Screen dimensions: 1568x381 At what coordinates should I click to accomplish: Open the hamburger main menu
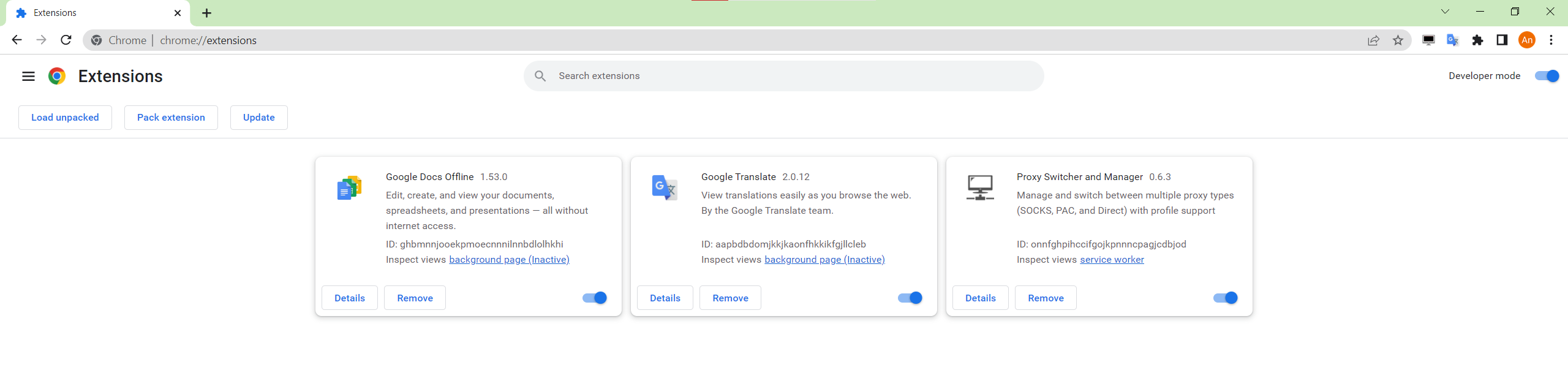[28, 76]
